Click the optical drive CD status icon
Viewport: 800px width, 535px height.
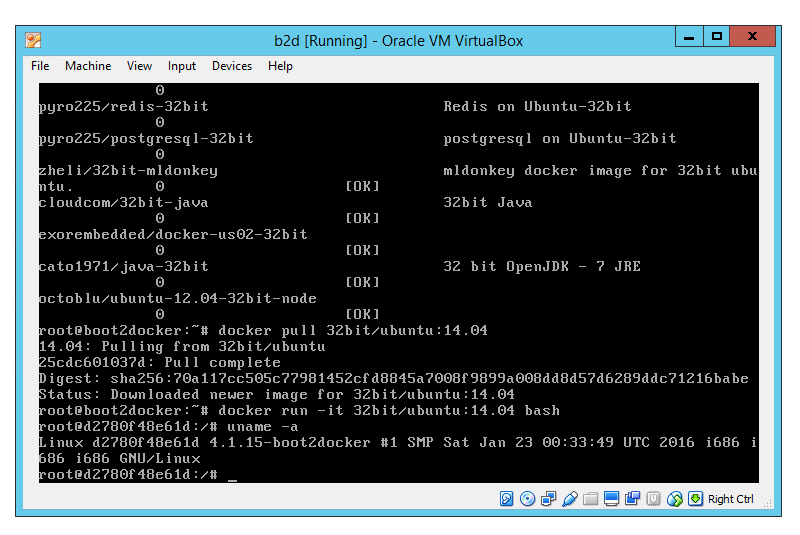pos(527,498)
